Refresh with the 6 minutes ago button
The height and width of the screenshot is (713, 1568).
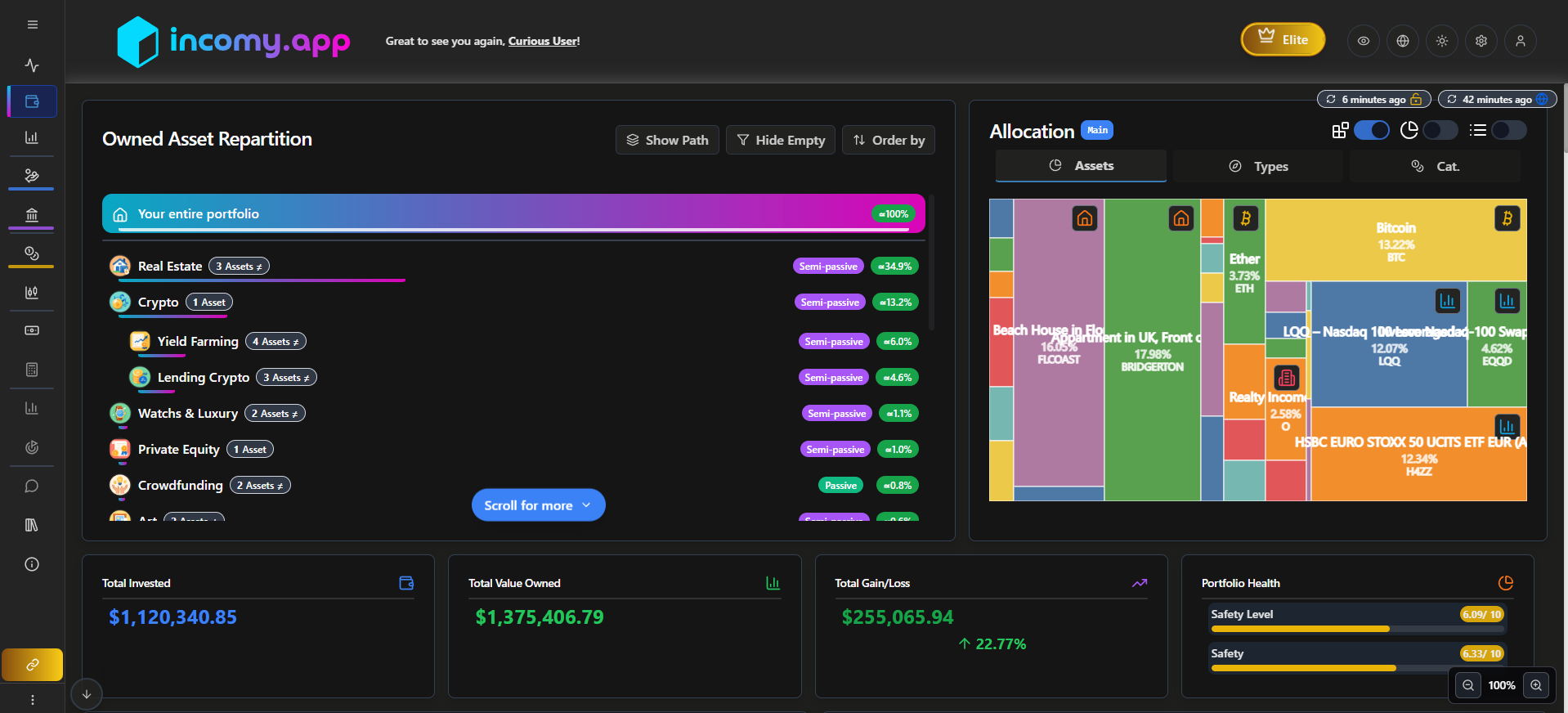[x=1373, y=99]
